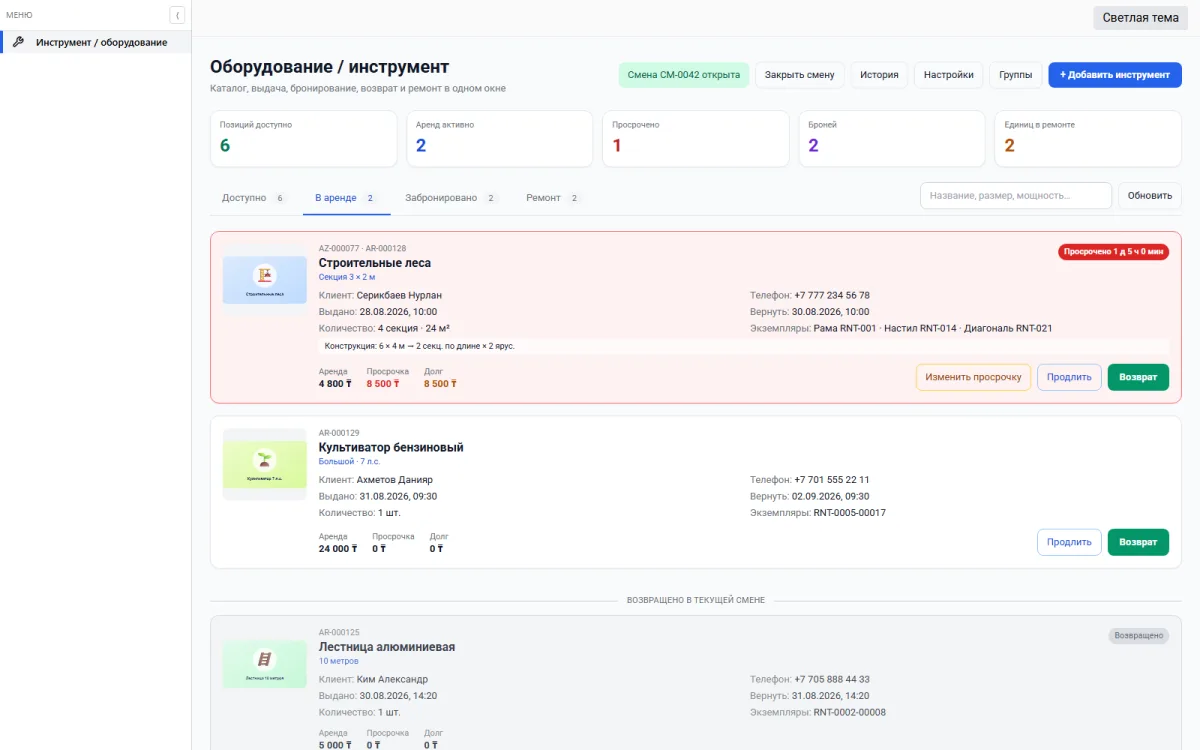1200x750 pixels.
Task: Open the История button
Action: [x=880, y=75]
